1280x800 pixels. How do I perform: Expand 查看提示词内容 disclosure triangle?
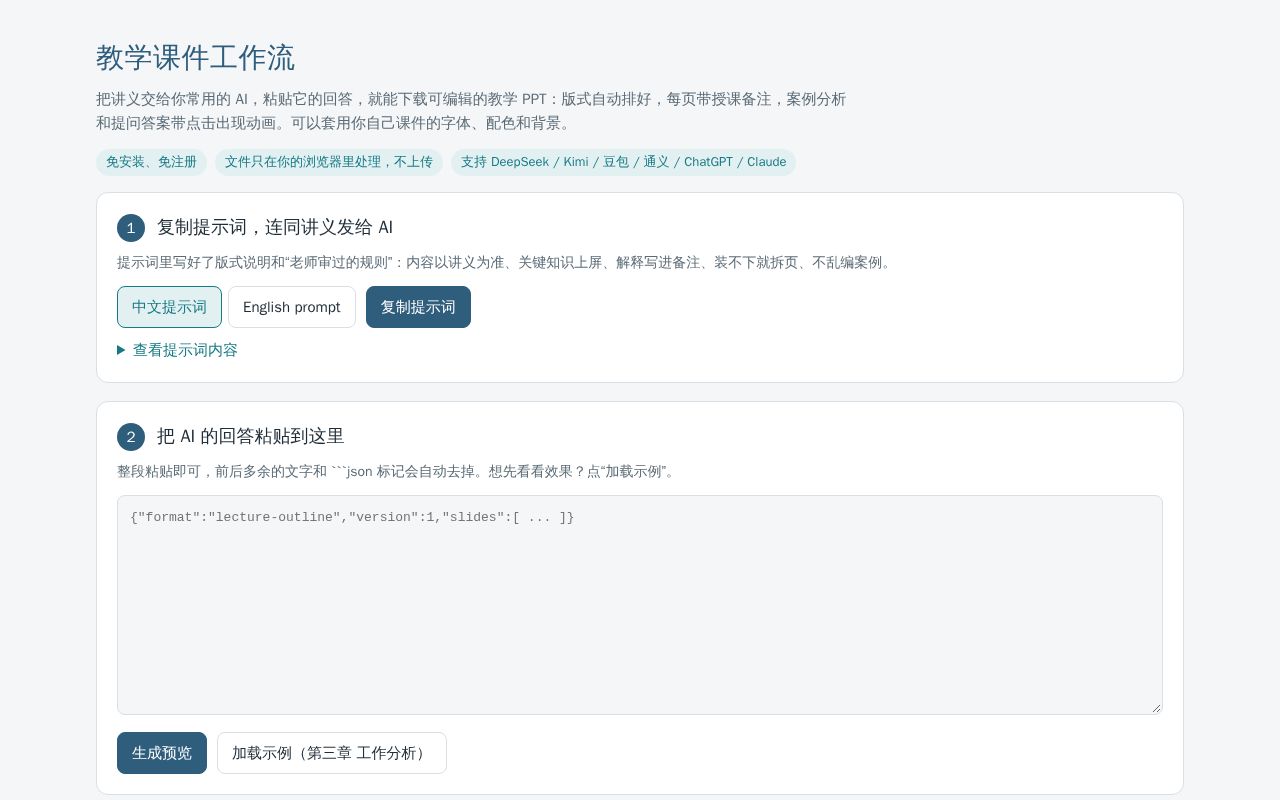[x=121, y=350]
